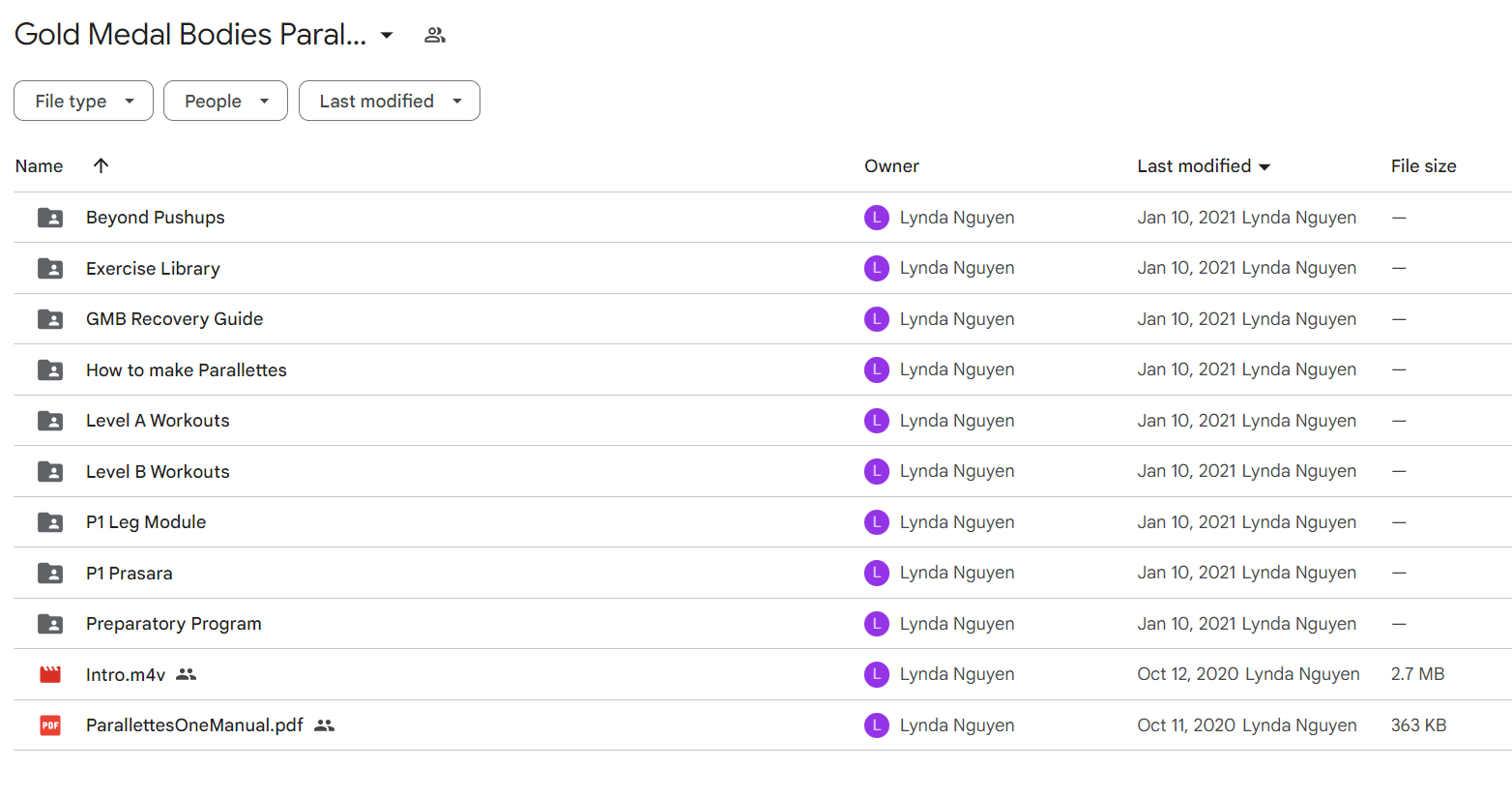Click the 363 KB file size

click(x=1418, y=725)
